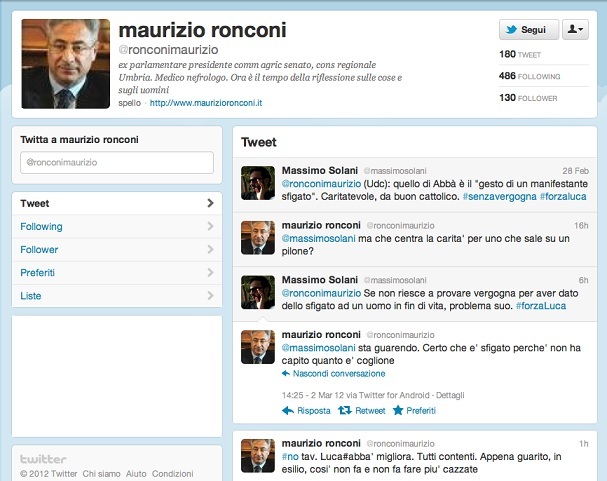Open the Tweet sidebar row chevron
The image size is (607, 481).
click(210, 203)
